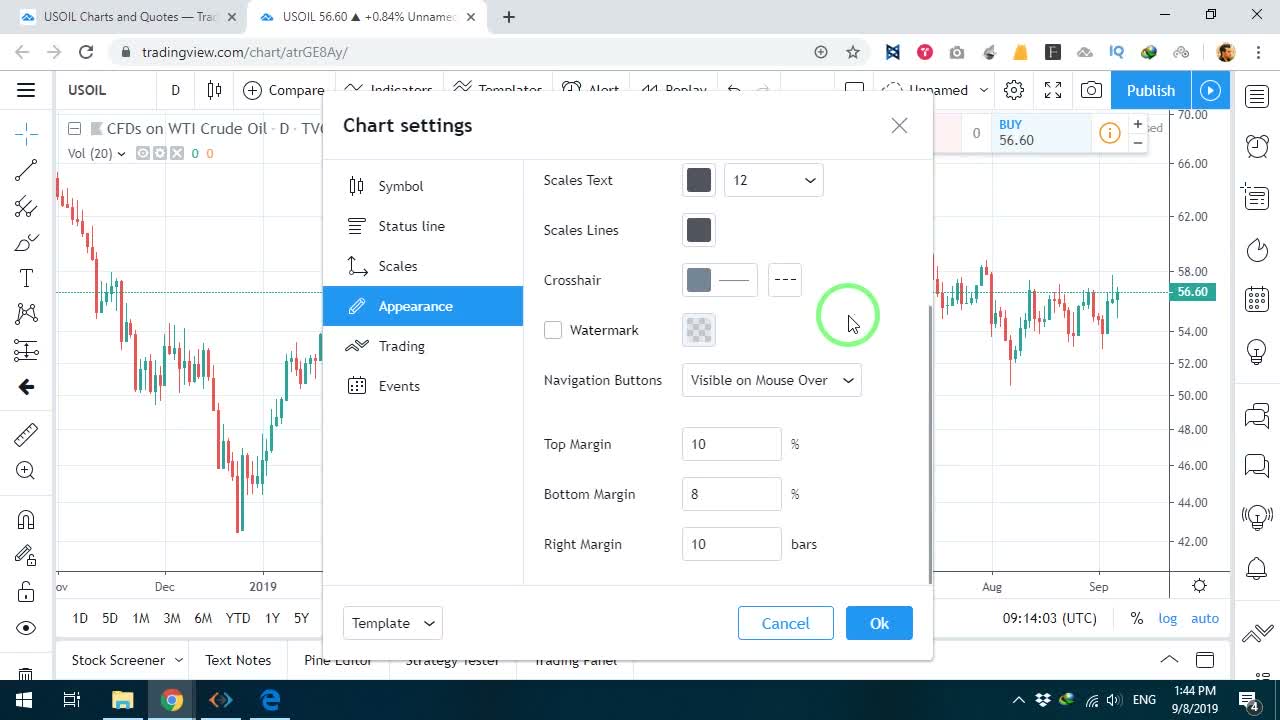
Task: Open Chrome from the taskbar
Action: [172, 700]
